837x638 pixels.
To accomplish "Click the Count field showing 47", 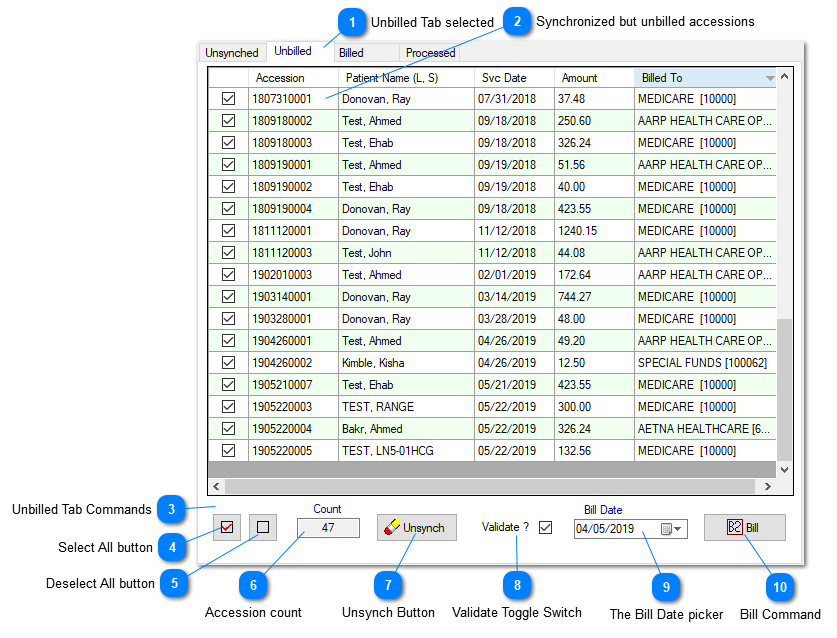I will point(327,527).
